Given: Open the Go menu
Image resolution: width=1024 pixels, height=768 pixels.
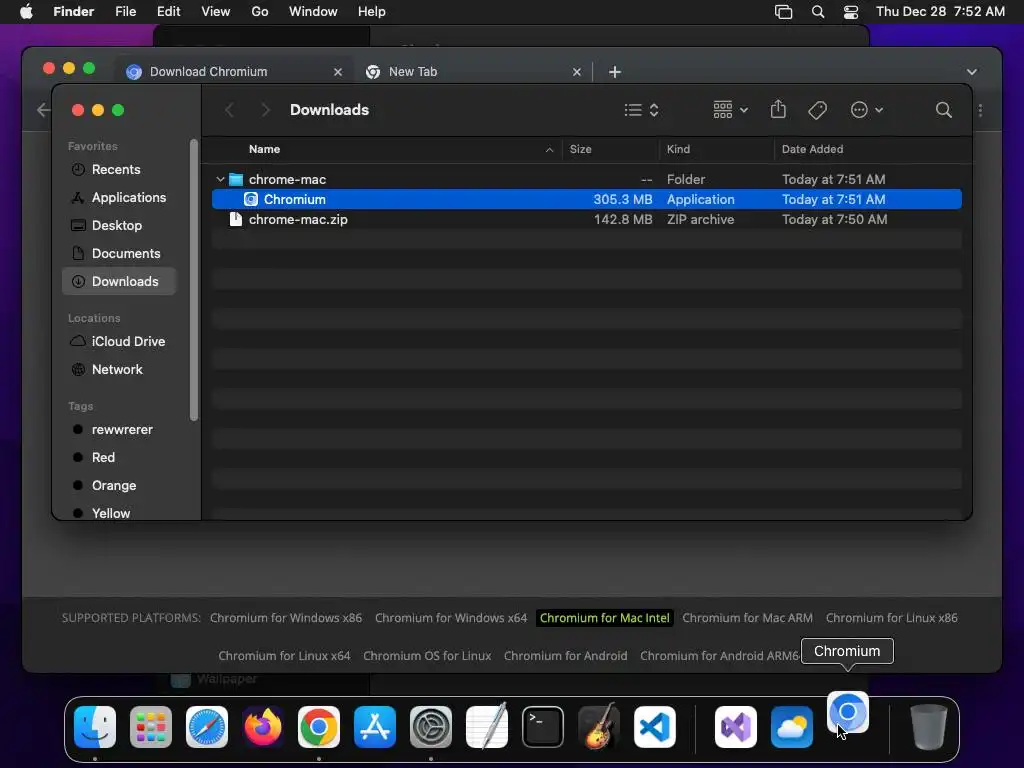Looking at the screenshot, I should 260,12.
